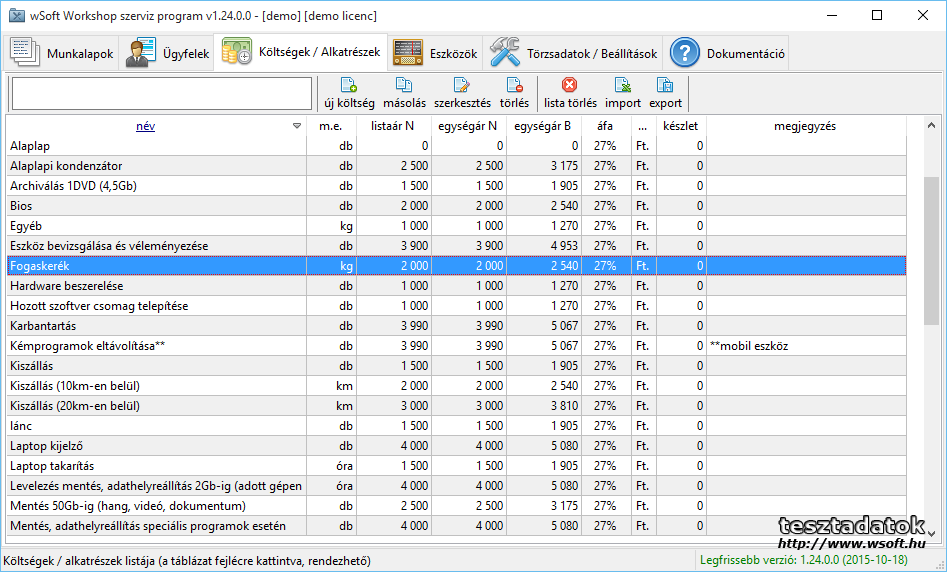
Task: Click the lista törlés red icon
Action: click(x=570, y=85)
